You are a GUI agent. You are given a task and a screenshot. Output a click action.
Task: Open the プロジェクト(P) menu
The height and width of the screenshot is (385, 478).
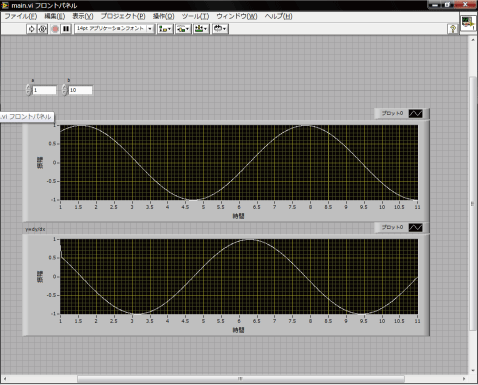(123, 16)
